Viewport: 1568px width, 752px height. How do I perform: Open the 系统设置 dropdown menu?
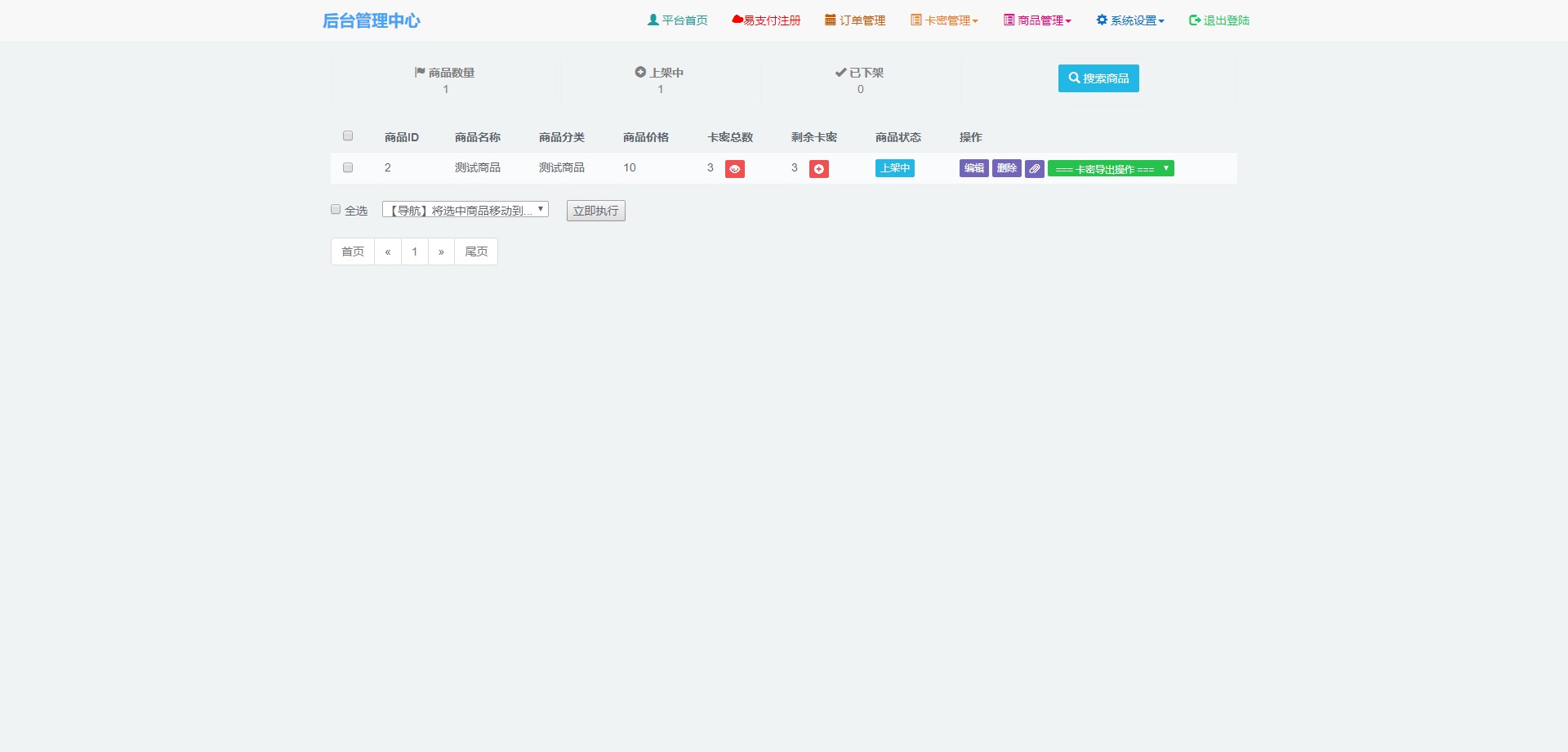(x=1130, y=20)
